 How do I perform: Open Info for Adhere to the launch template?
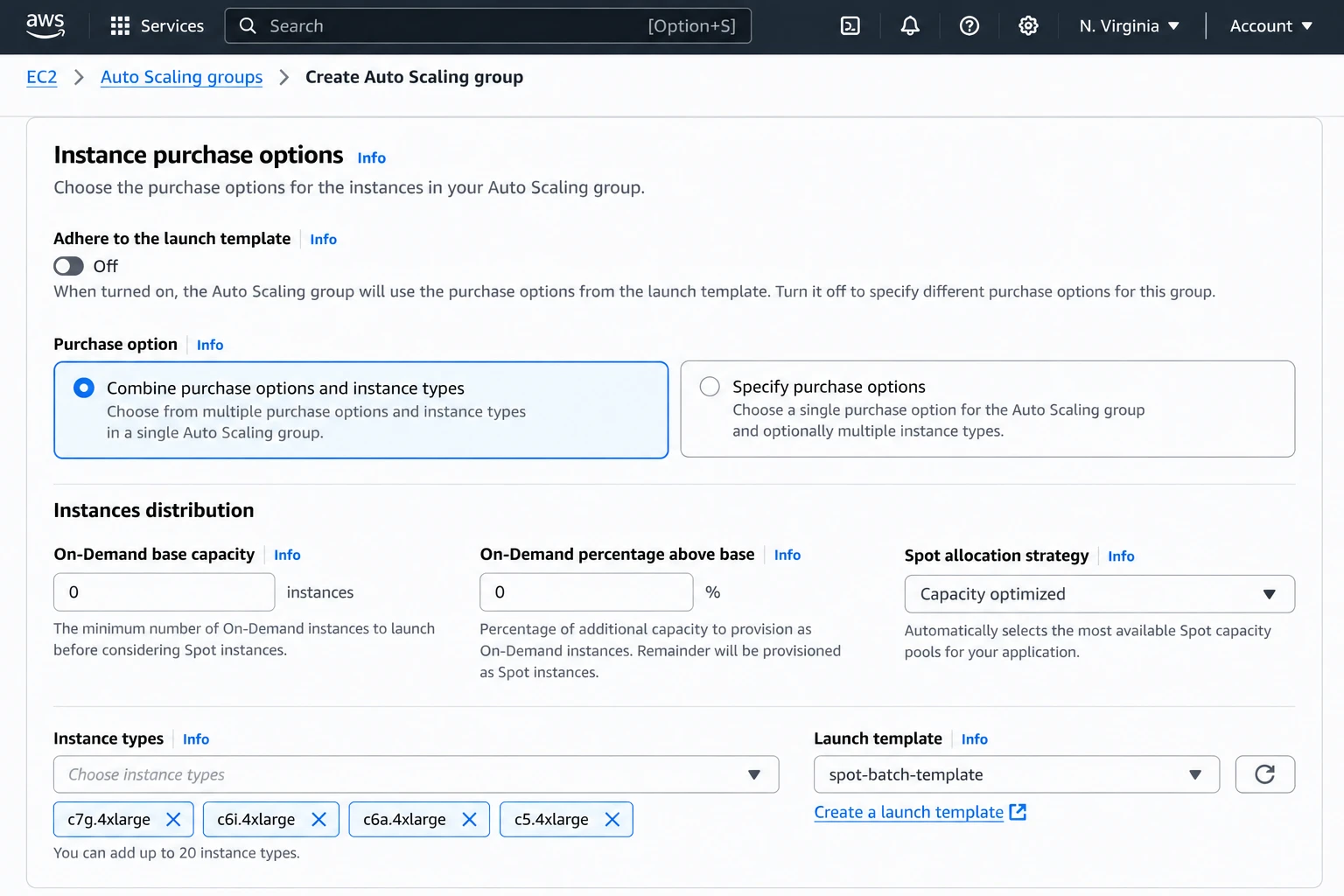tap(323, 239)
